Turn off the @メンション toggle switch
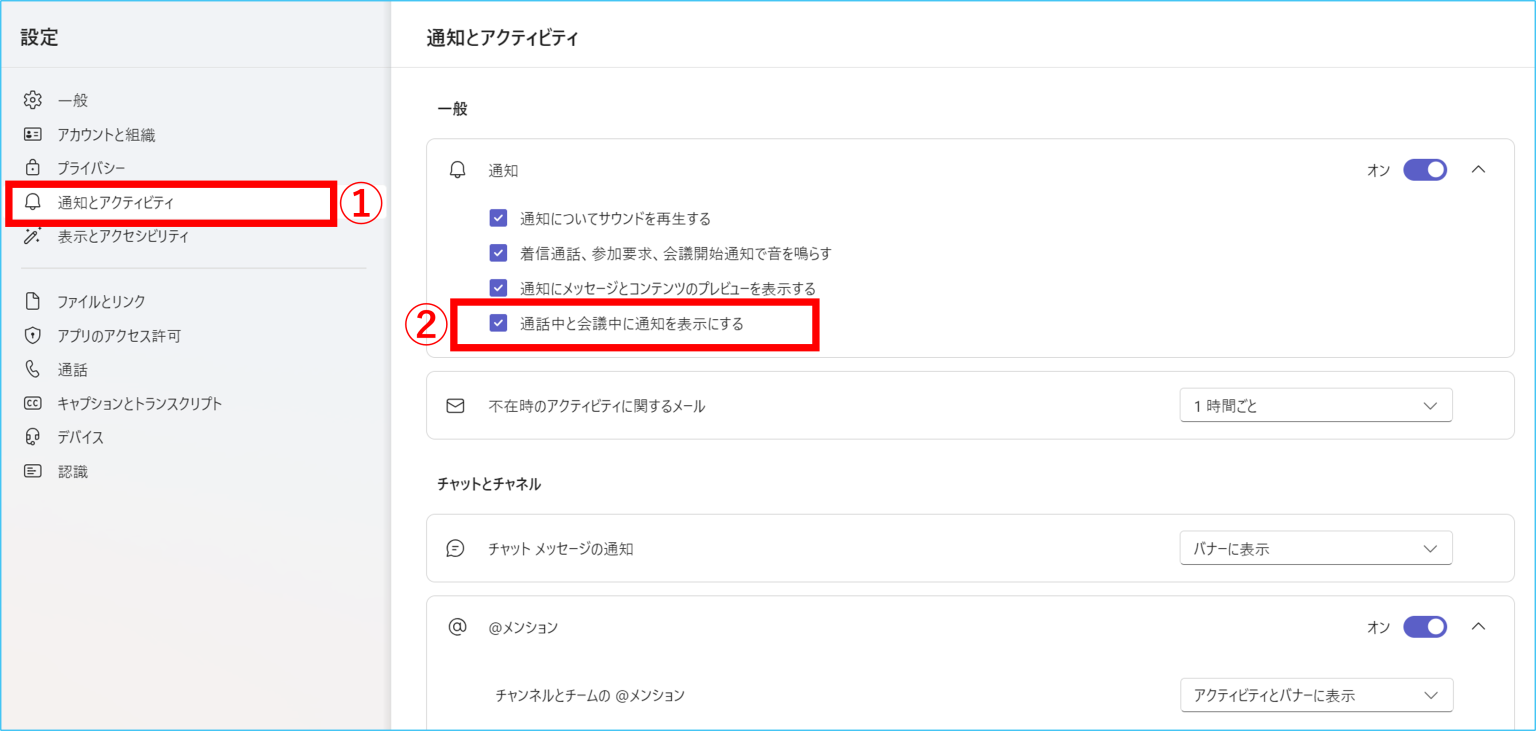 point(1425,627)
